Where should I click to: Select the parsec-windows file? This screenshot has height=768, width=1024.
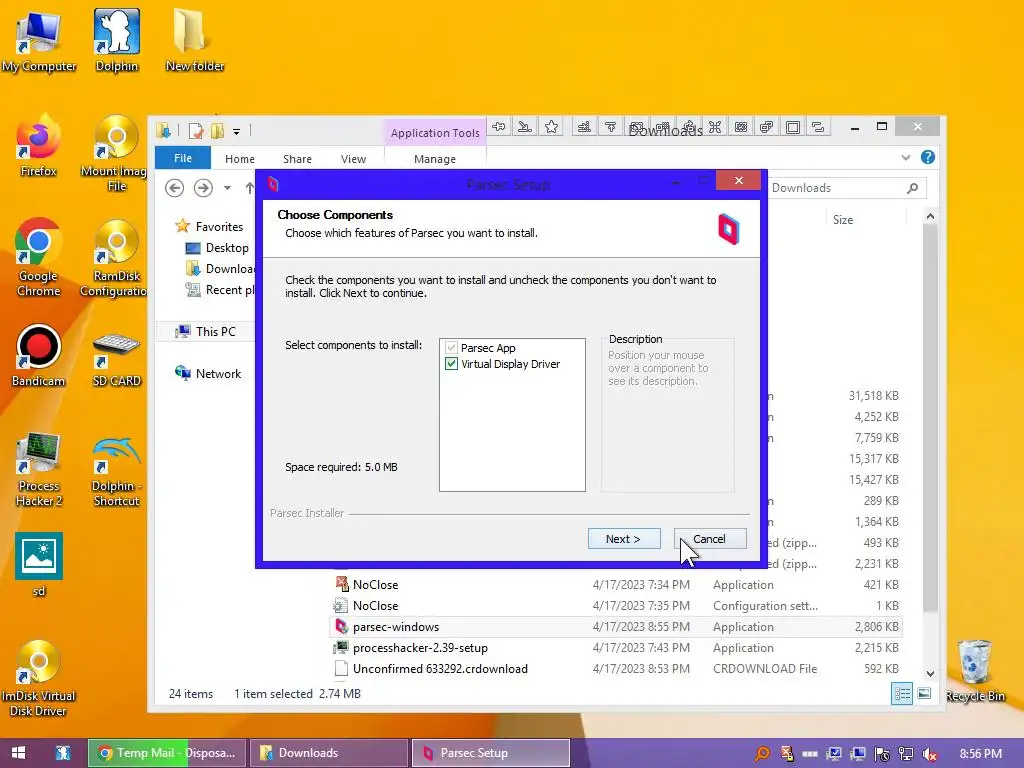(616, 627)
